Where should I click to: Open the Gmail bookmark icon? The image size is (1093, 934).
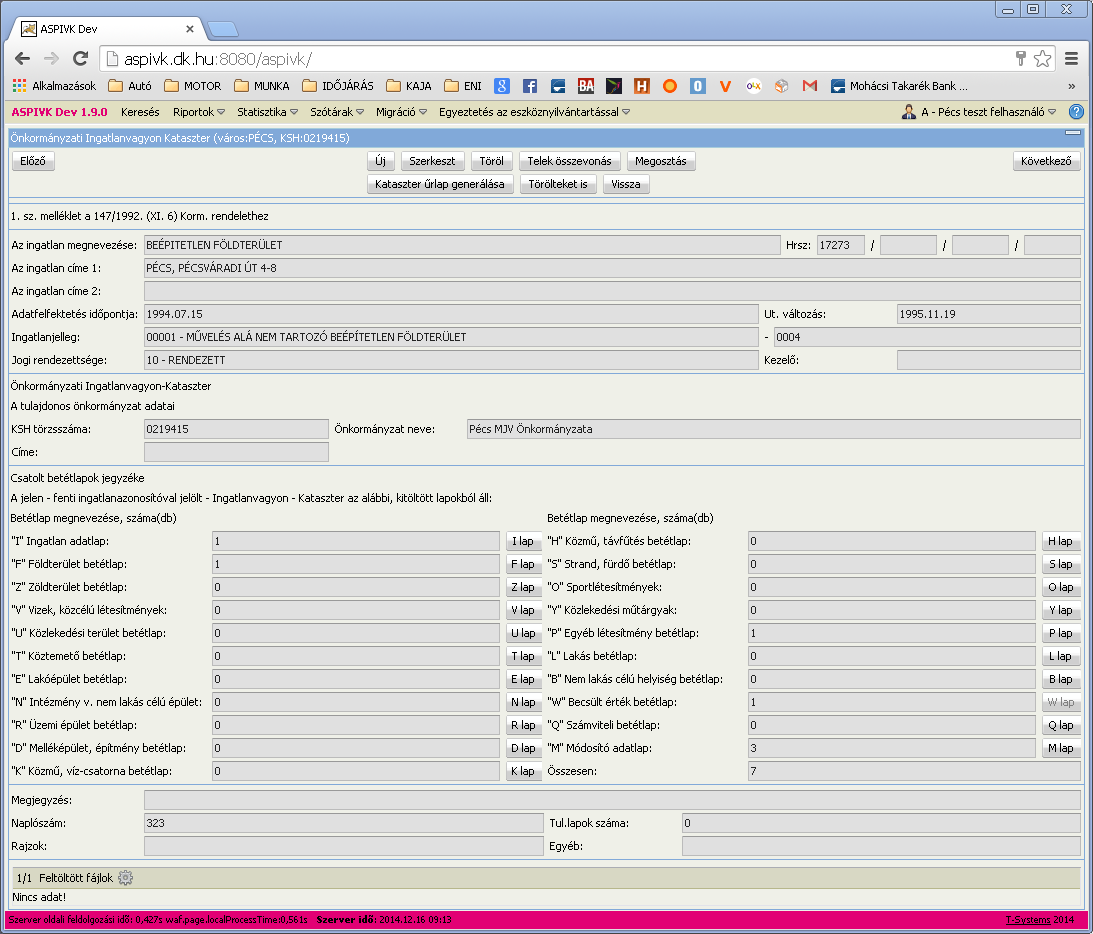click(809, 86)
